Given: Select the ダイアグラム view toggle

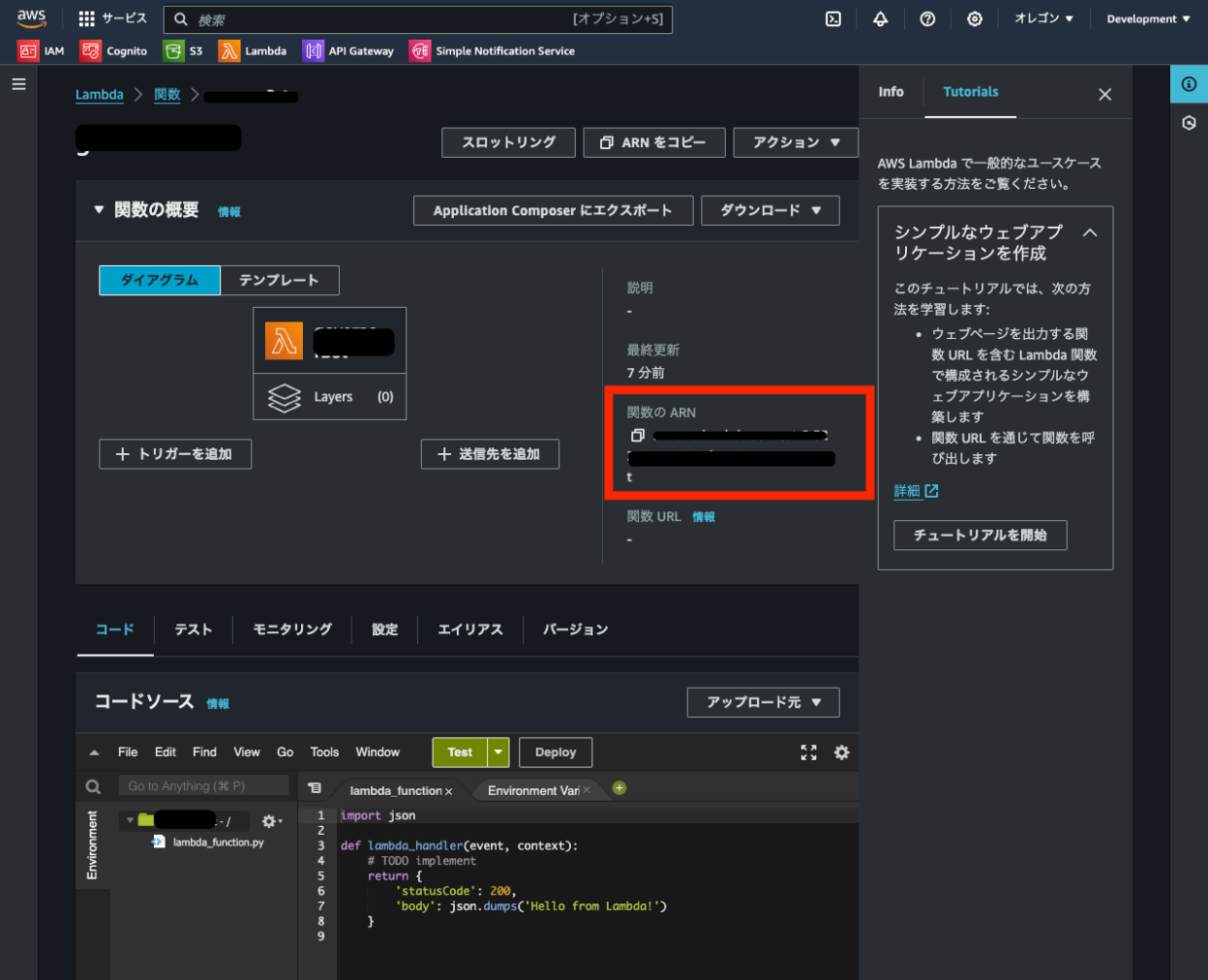Looking at the screenshot, I should tap(160, 281).
